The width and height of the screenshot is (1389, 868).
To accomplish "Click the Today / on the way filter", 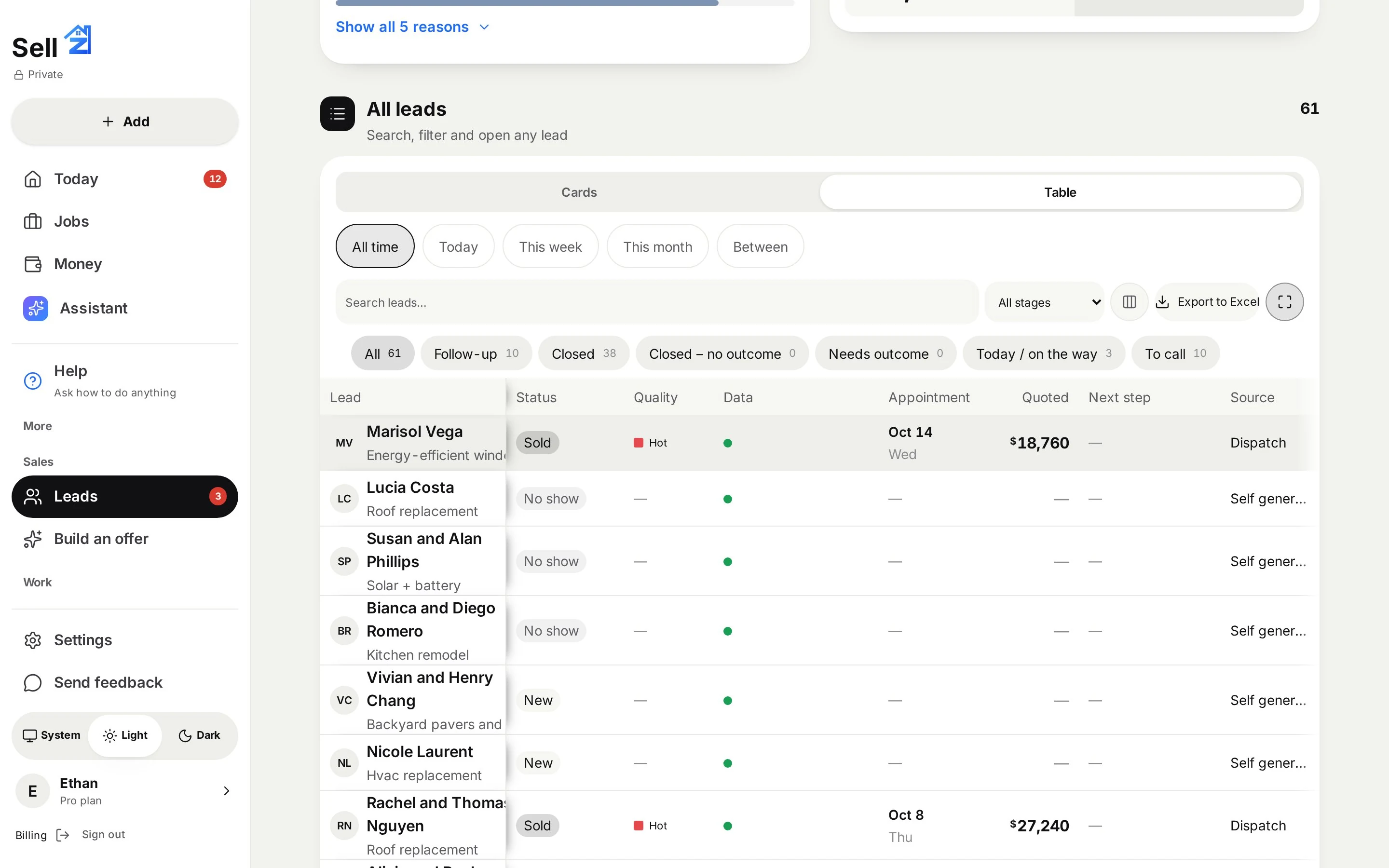I will 1044,353.
